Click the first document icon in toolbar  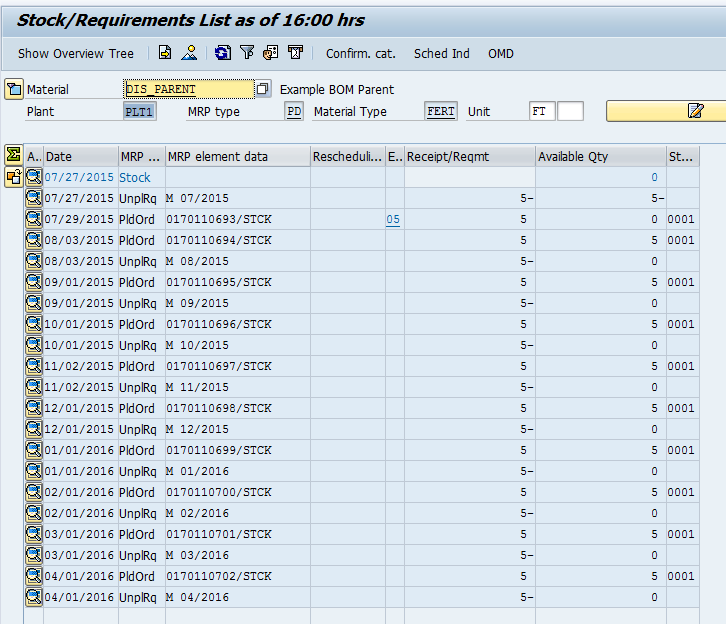(165, 53)
